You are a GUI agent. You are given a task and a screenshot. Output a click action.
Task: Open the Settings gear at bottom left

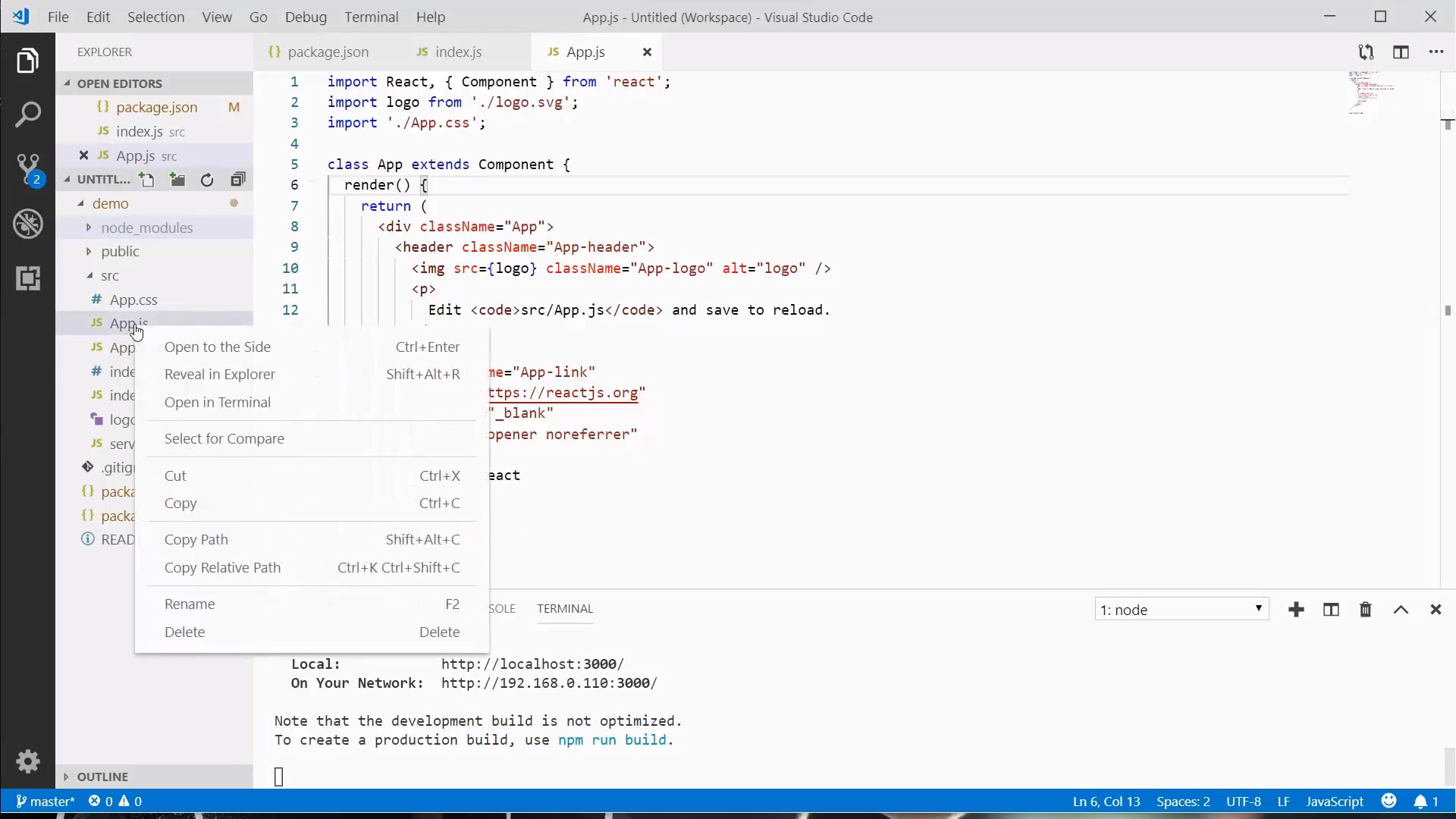click(x=28, y=762)
